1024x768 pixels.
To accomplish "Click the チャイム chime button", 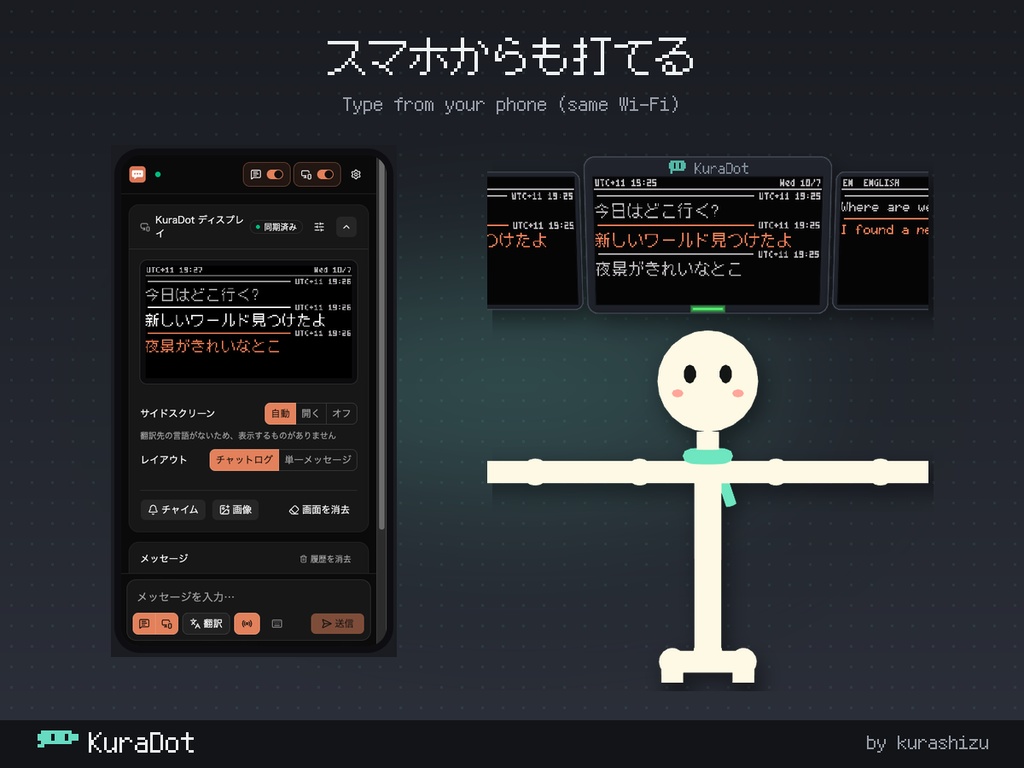I will coord(173,509).
